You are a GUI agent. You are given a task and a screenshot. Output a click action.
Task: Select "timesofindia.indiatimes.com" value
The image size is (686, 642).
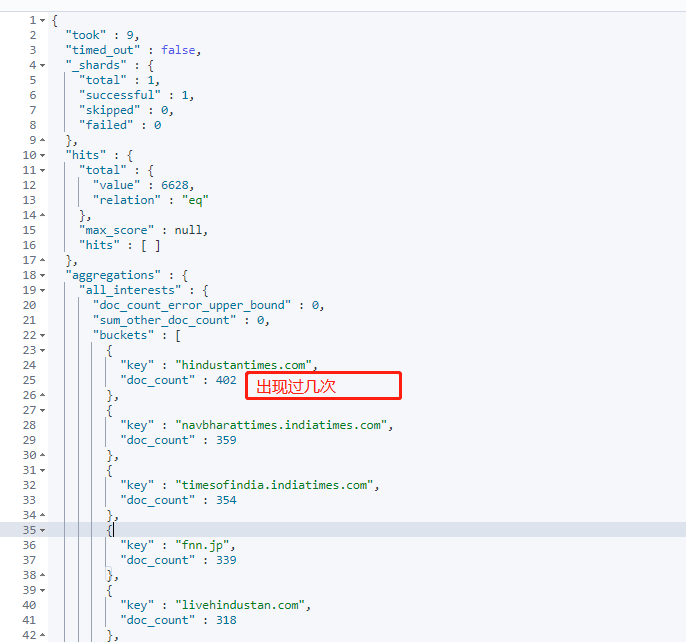pos(274,485)
